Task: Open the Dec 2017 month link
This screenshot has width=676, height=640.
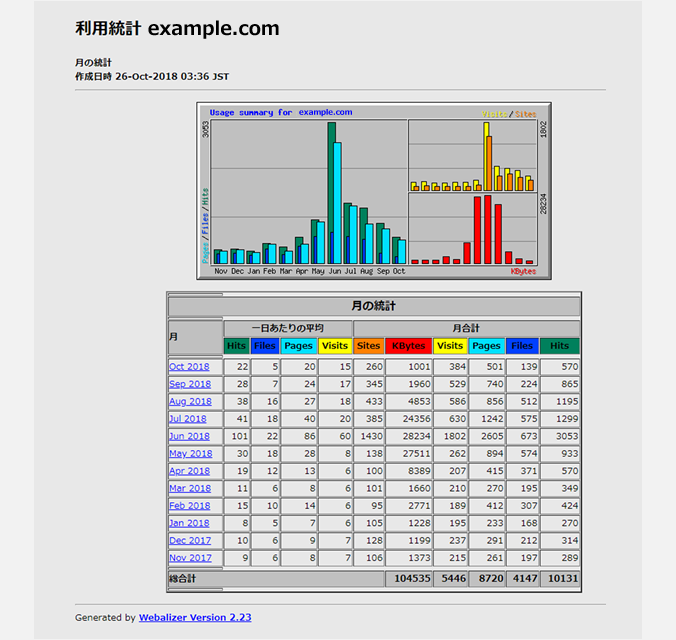Action: coord(189,541)
